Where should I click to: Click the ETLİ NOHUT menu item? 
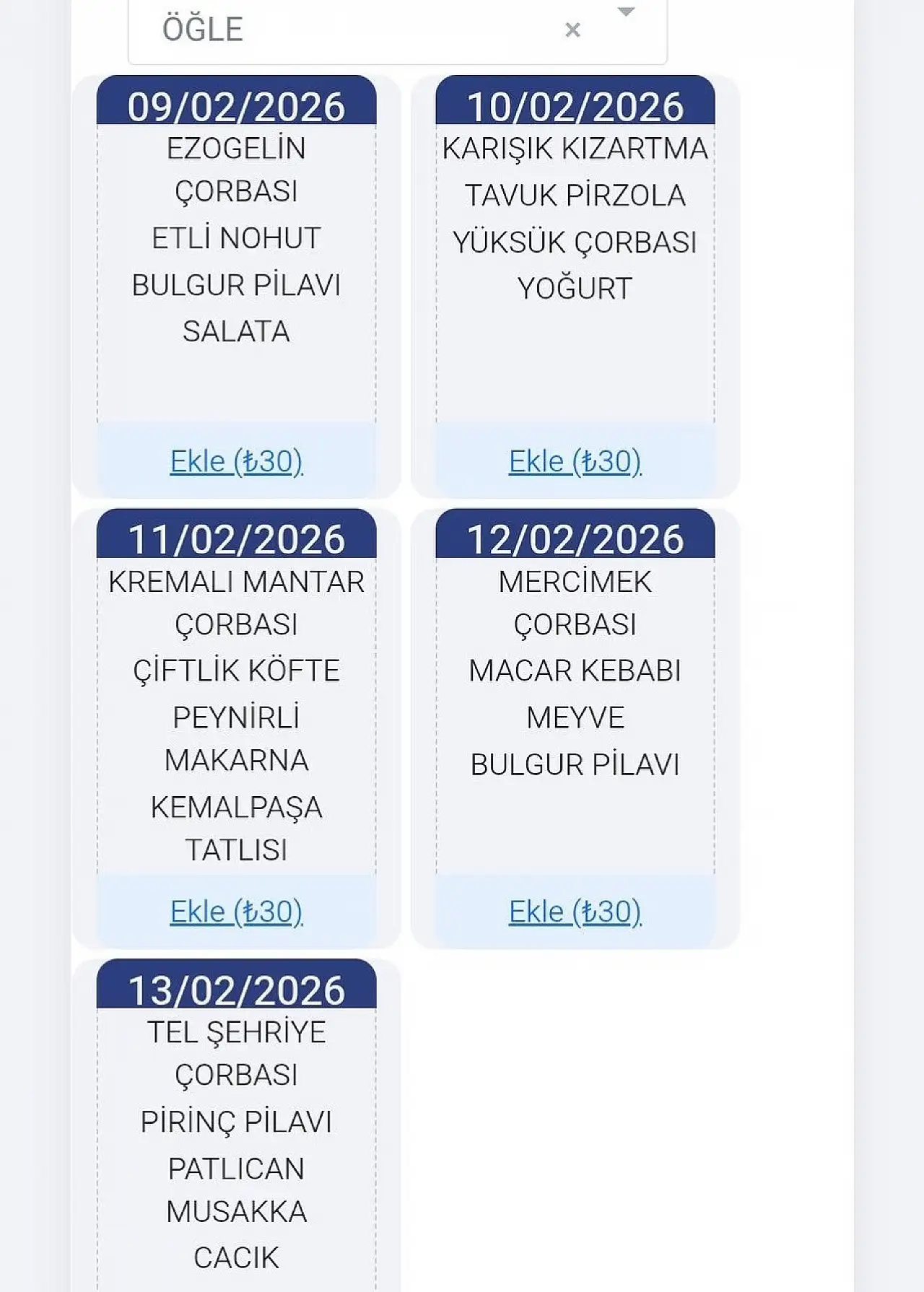click(x=236, y=238)
